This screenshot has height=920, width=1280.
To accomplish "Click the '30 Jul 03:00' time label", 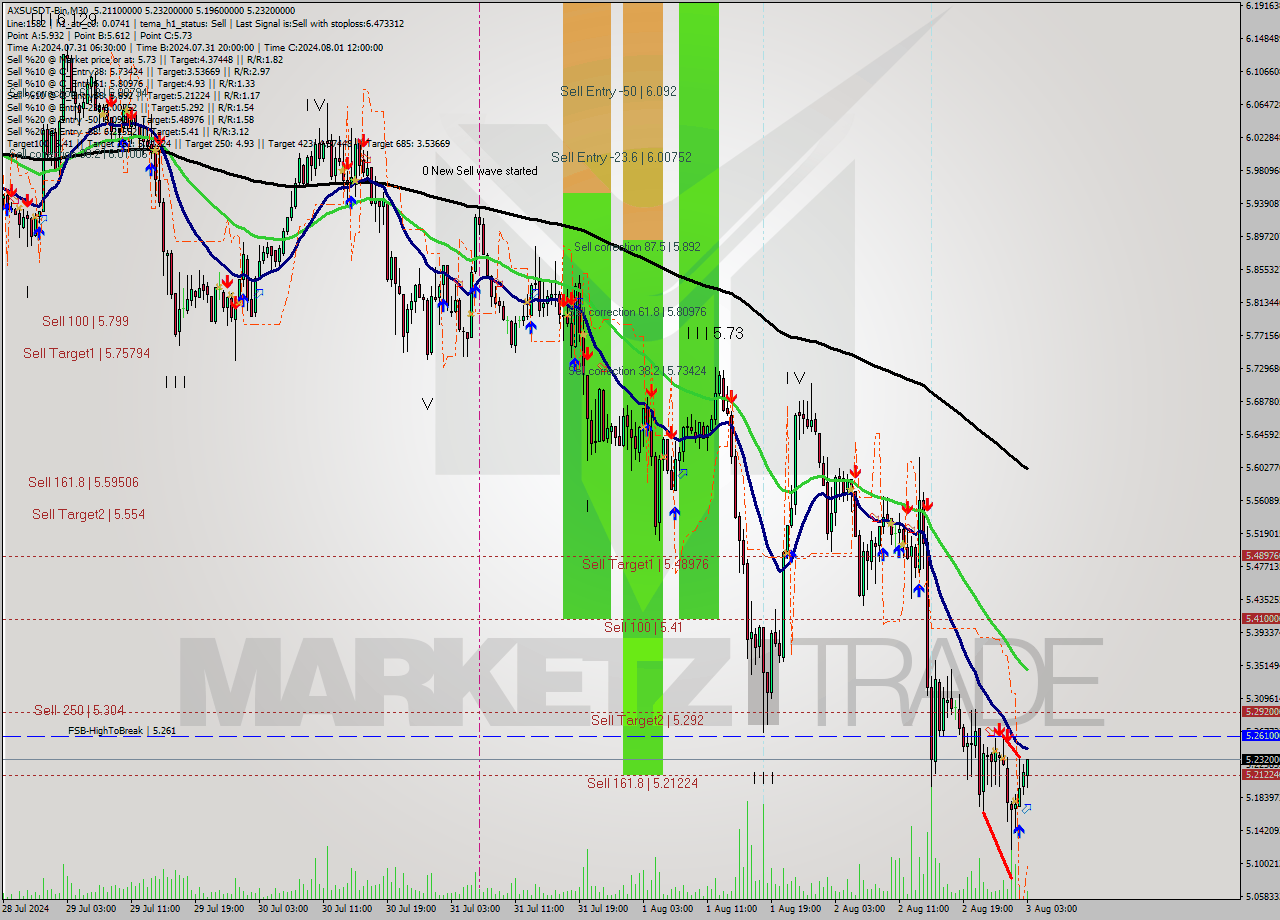I will 283,909.
